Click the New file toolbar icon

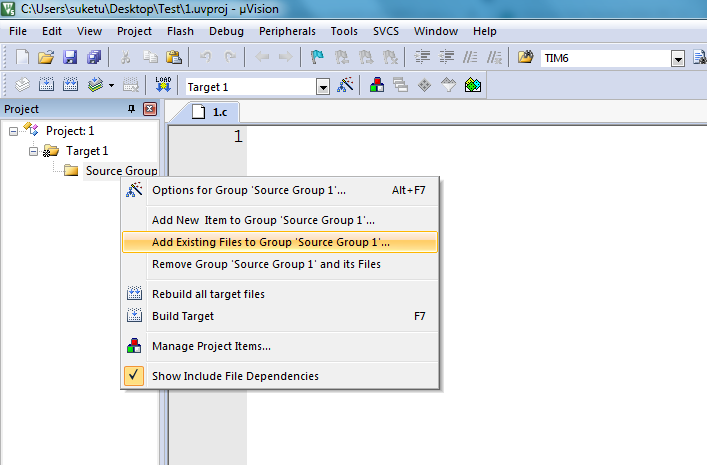(22, 58)
